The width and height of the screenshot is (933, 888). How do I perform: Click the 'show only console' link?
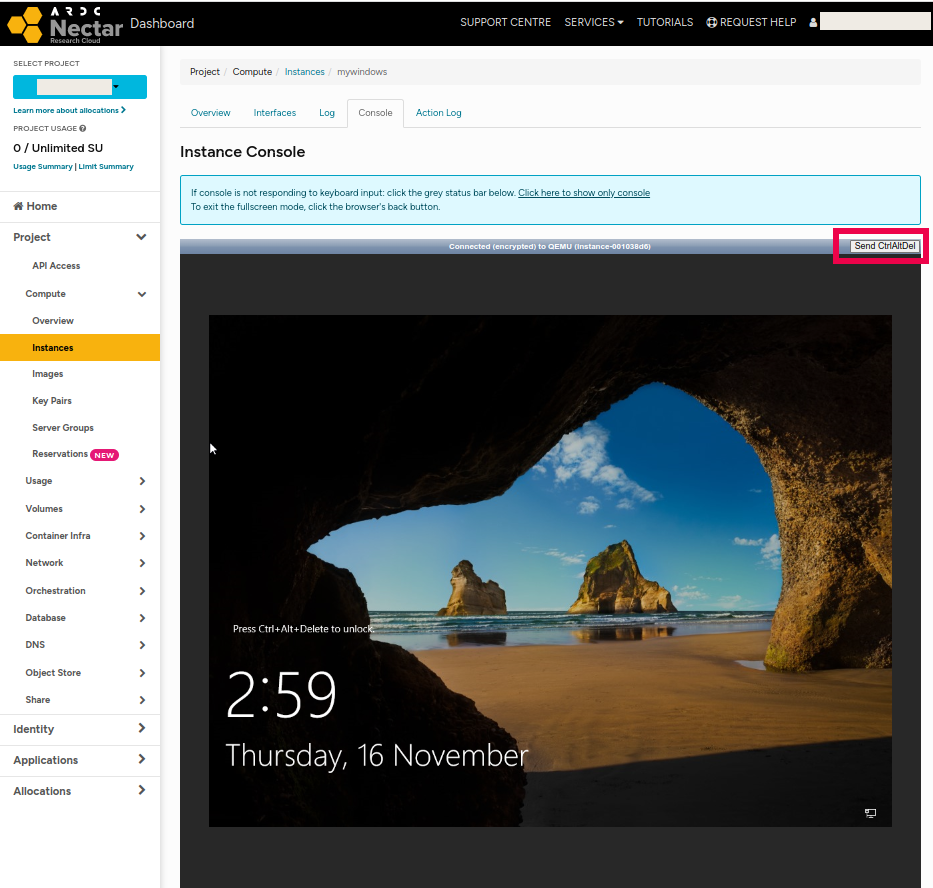click(x=584, y=193)
